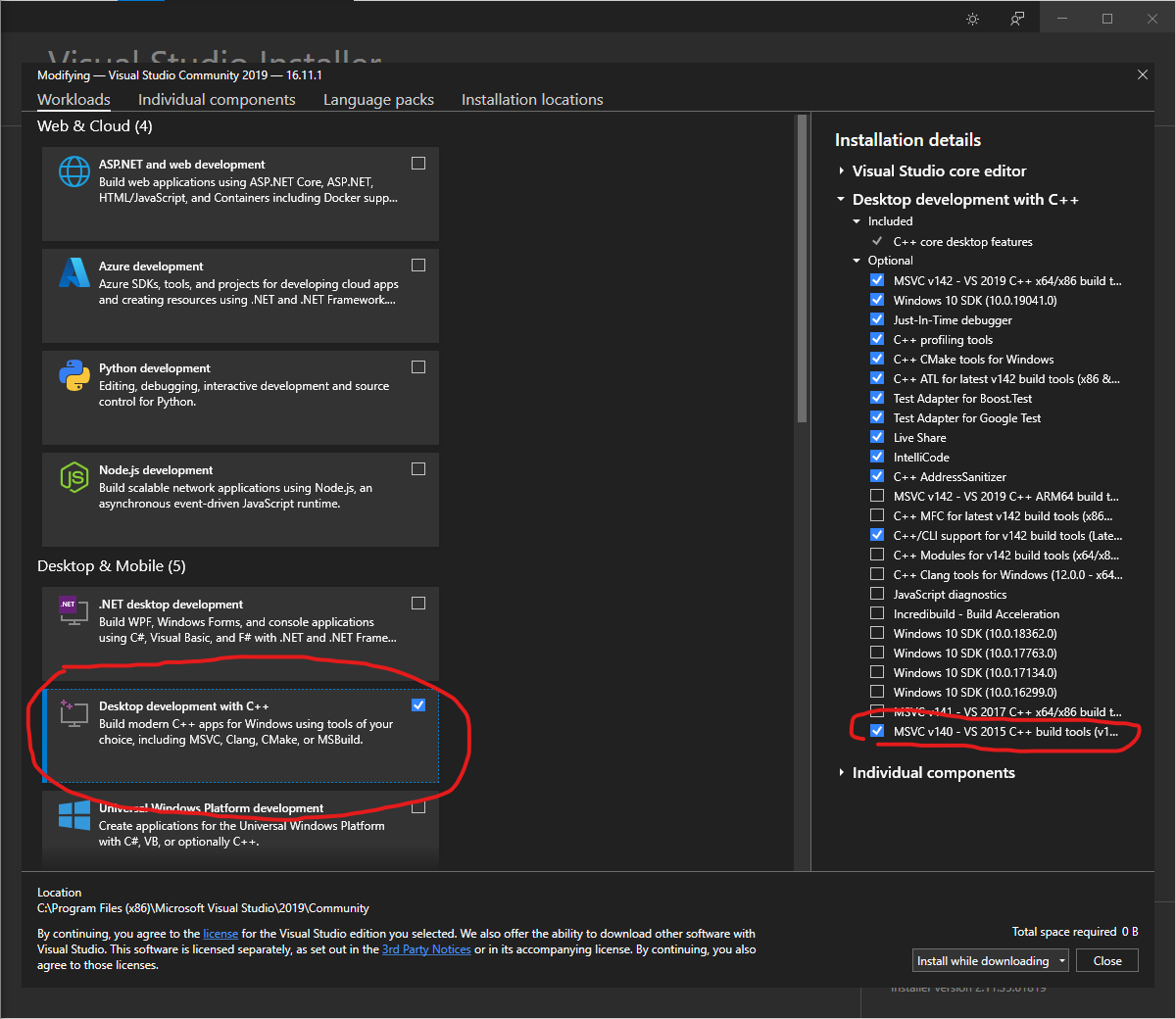This screenshot has width=1176, height=1019.
Task: Open the license link
Action: point(220,934)
